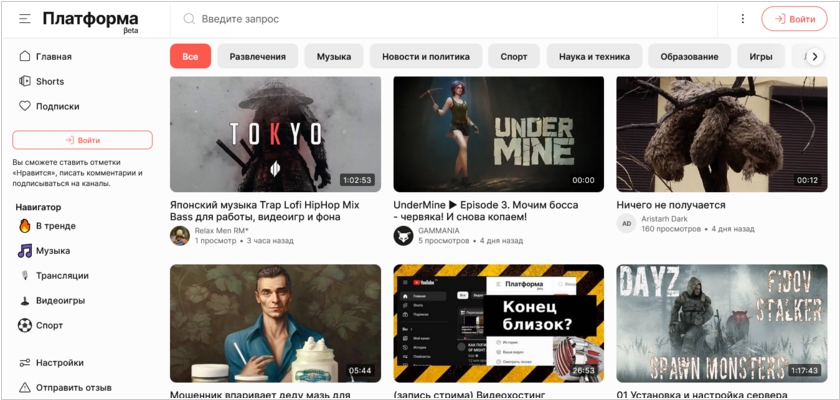Open GAMMANIA channel avatar
Screen dimensions: 840x400
click(x=403, y=236)
